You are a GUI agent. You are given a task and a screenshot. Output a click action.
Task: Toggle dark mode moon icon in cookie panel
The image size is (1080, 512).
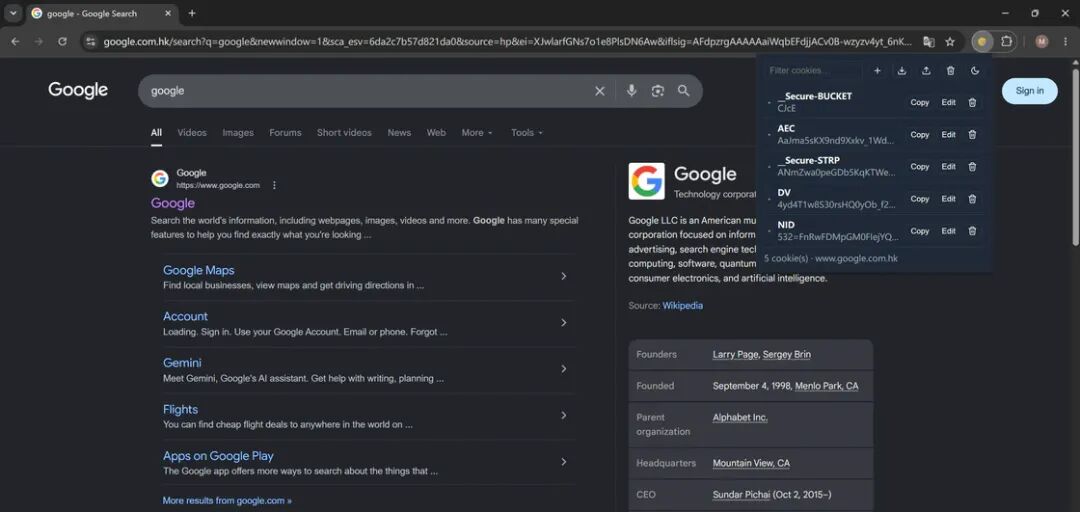click(x=975, y=70)
